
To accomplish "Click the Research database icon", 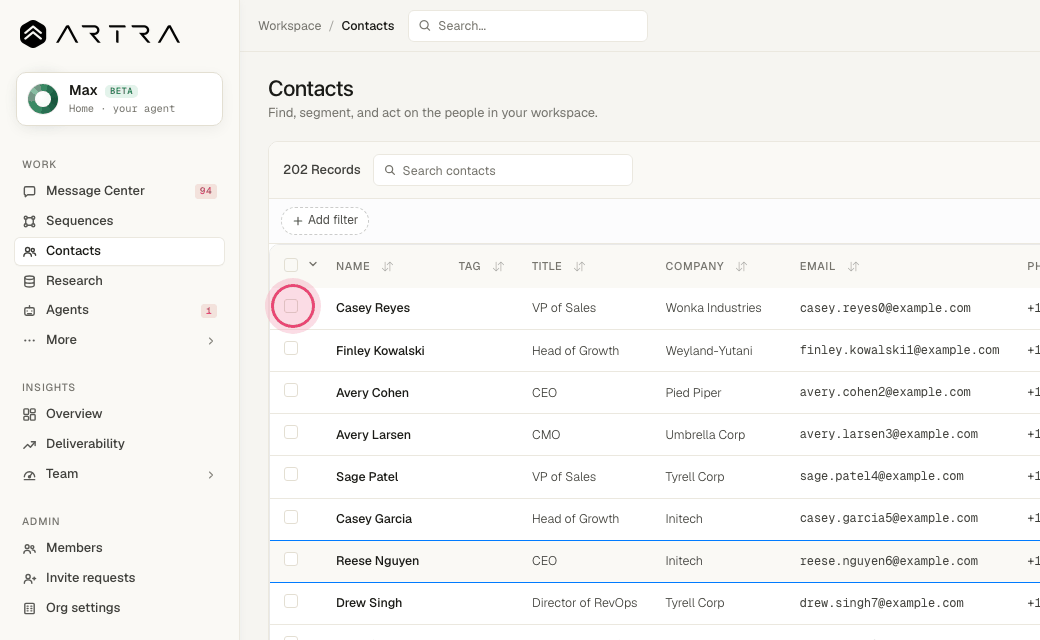I will tap(29, 281).
